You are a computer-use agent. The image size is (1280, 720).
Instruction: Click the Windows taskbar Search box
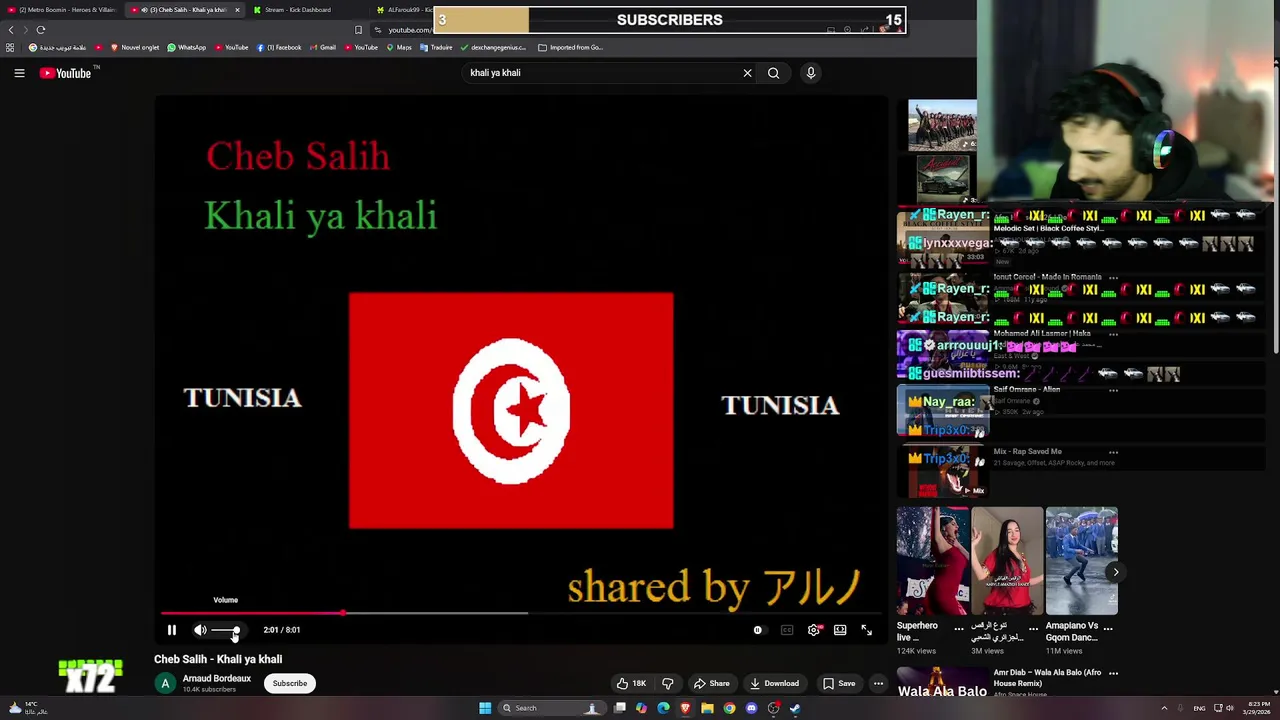tap(550, 708)
